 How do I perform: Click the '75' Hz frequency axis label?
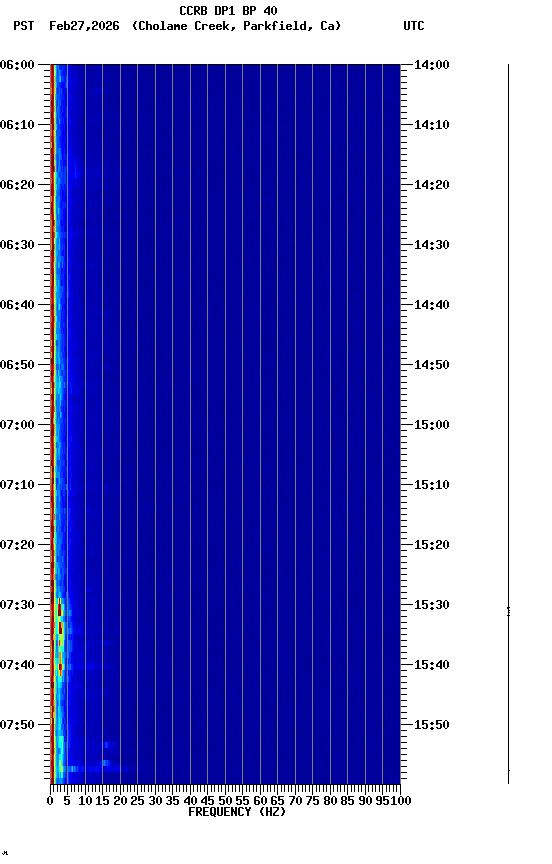312,802
